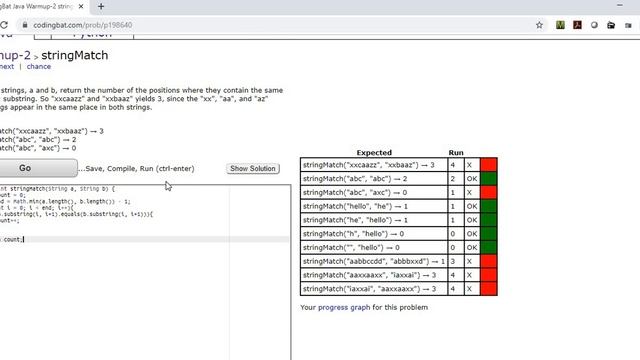This screenshot has height=360, width=640.
Task: Click red status cell for "aabbccdd" test
Action: click(489, 261)
